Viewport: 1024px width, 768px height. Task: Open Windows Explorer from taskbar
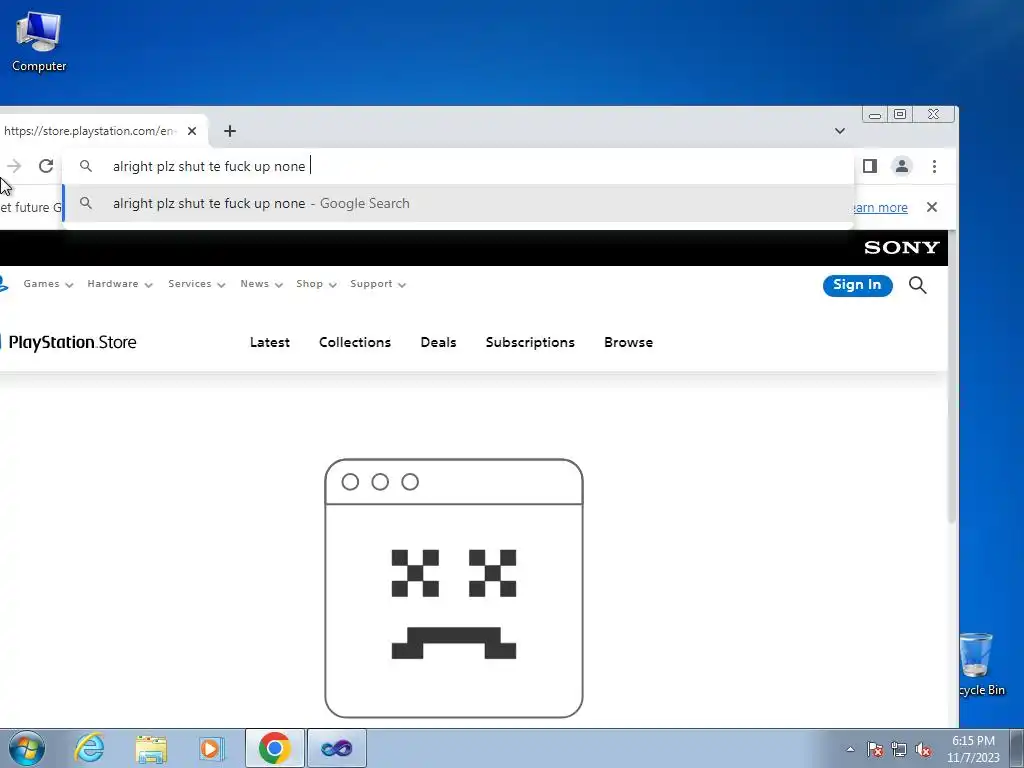coord(151,748)
